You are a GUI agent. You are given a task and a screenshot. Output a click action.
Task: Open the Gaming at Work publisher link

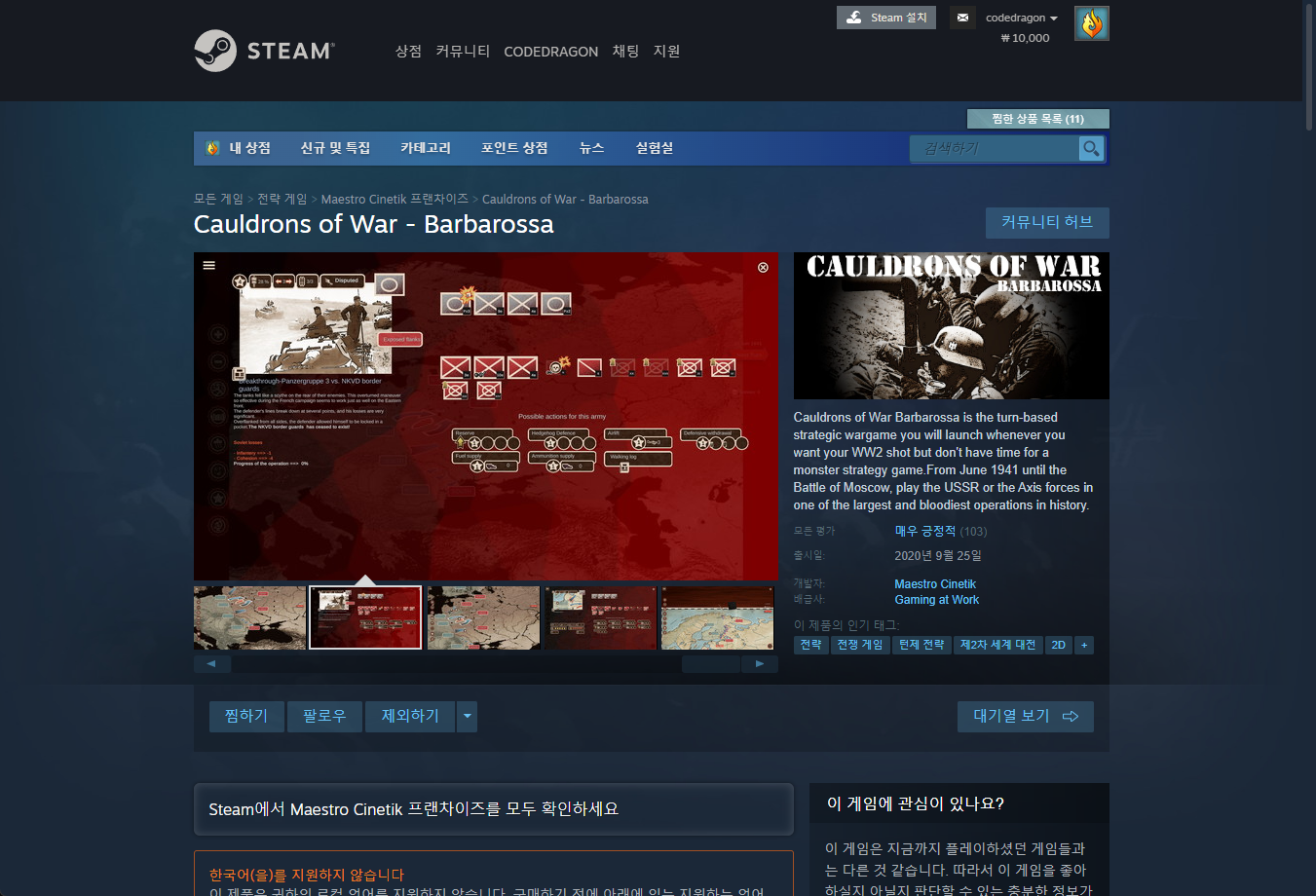936,600
